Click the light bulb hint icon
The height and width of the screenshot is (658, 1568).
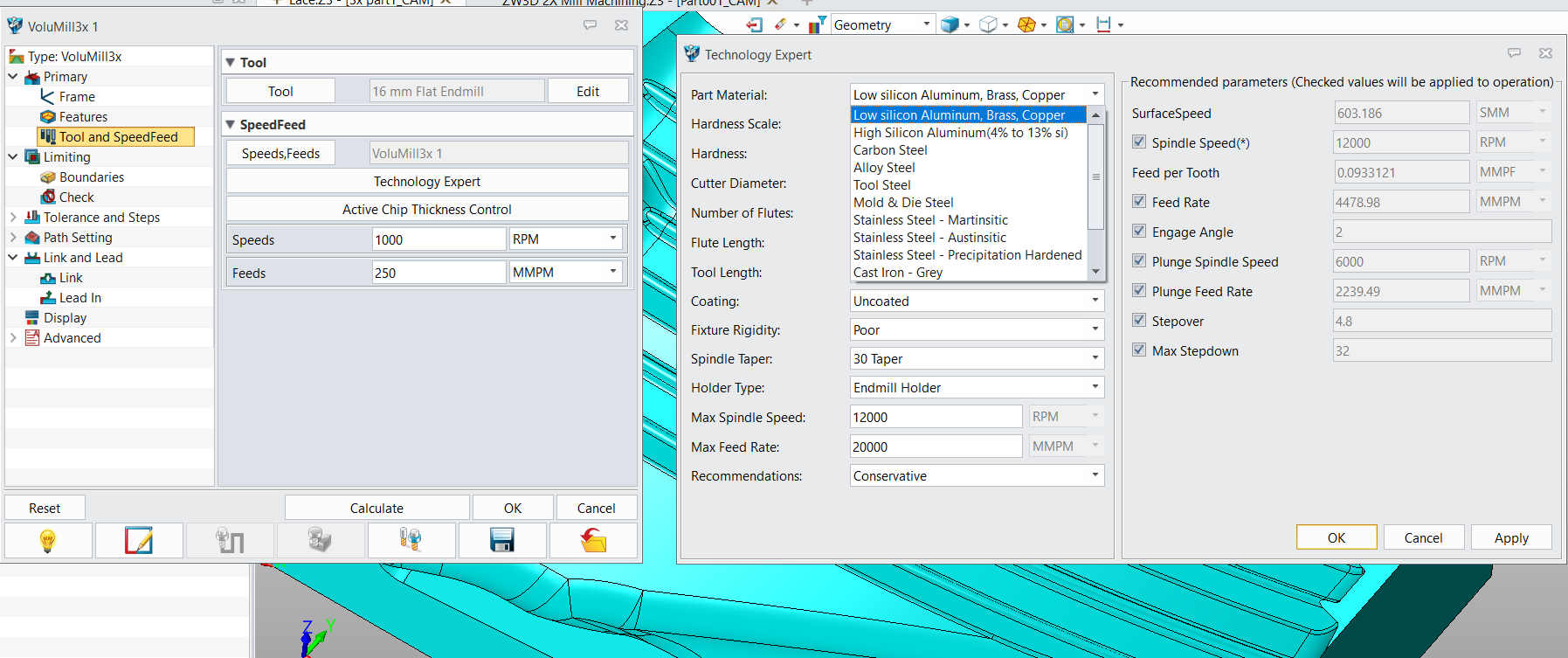(48, 541)
